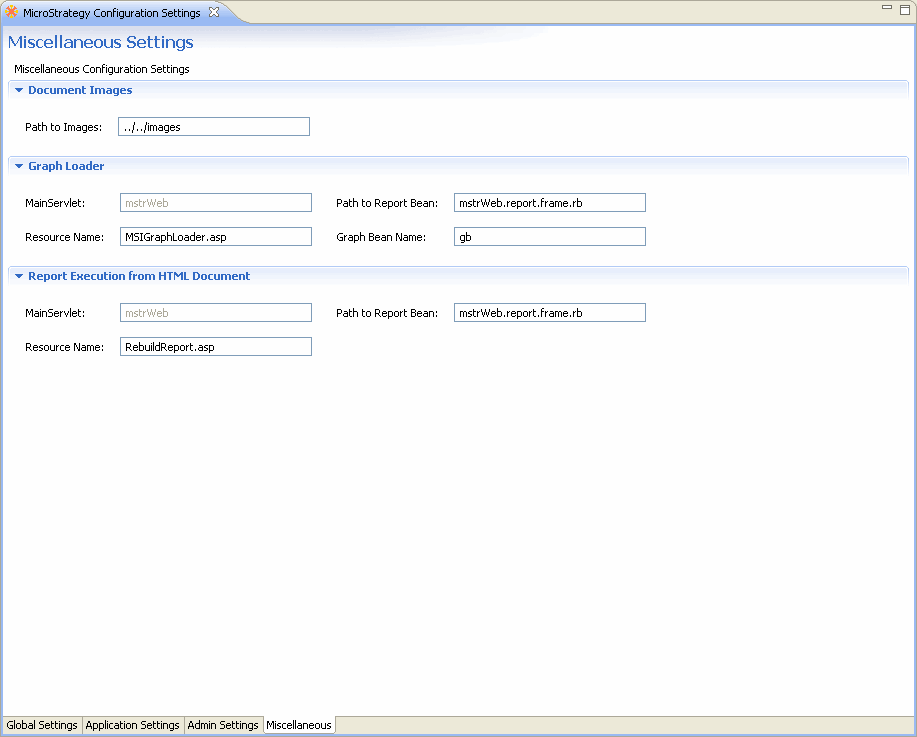Click the MicroStrategy tab icon

(x=11, y=12)
